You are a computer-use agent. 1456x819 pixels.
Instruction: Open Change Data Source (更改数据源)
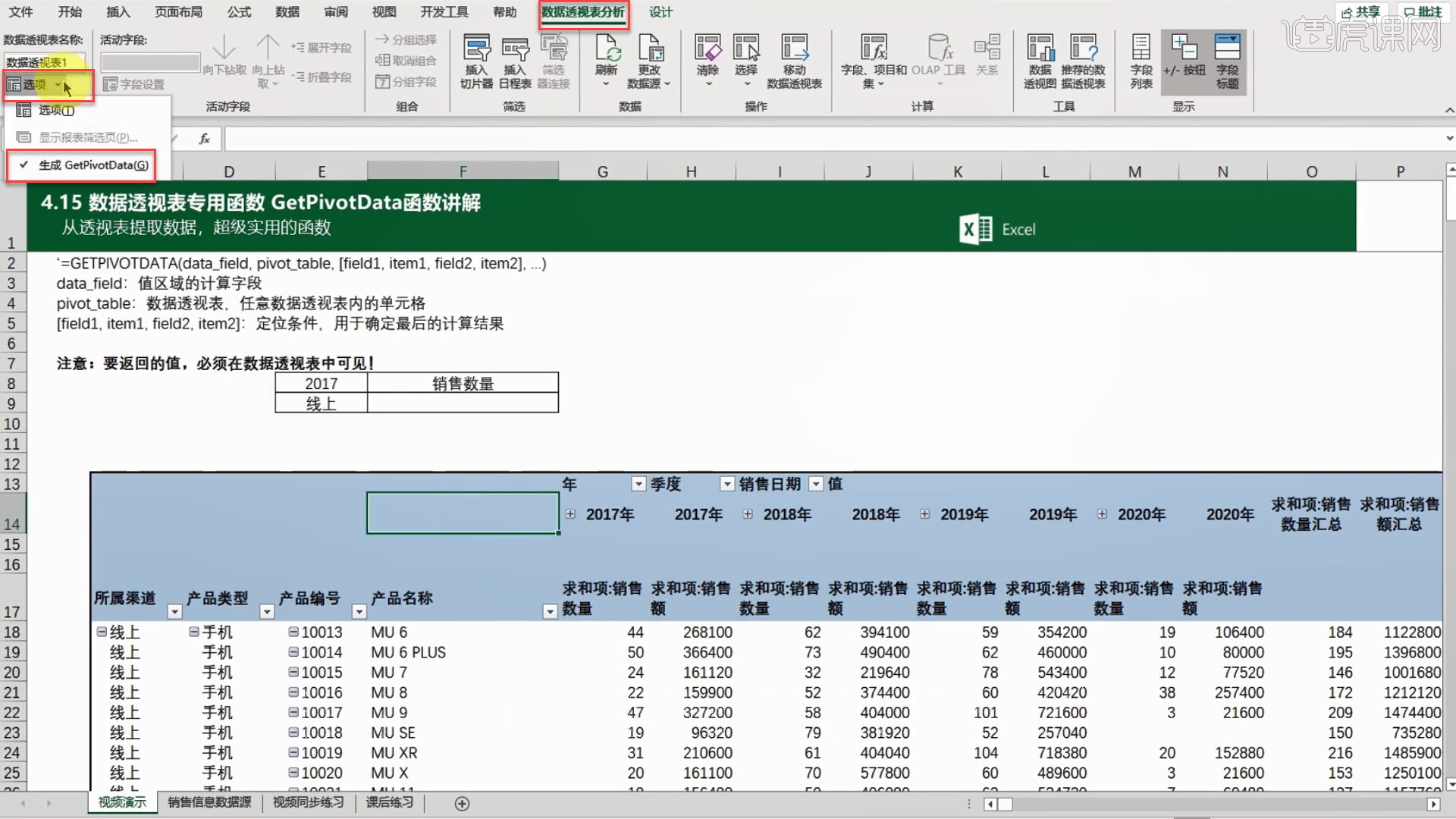[x=649, y=52]
